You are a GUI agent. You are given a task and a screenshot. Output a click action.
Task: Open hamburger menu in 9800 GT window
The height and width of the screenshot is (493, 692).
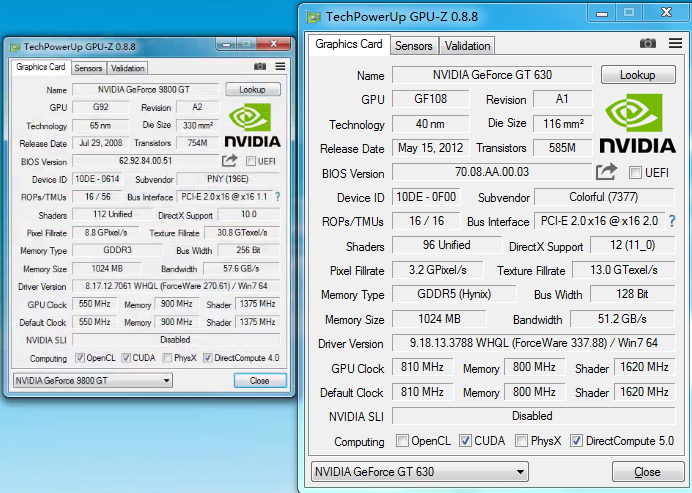(280, 67)
